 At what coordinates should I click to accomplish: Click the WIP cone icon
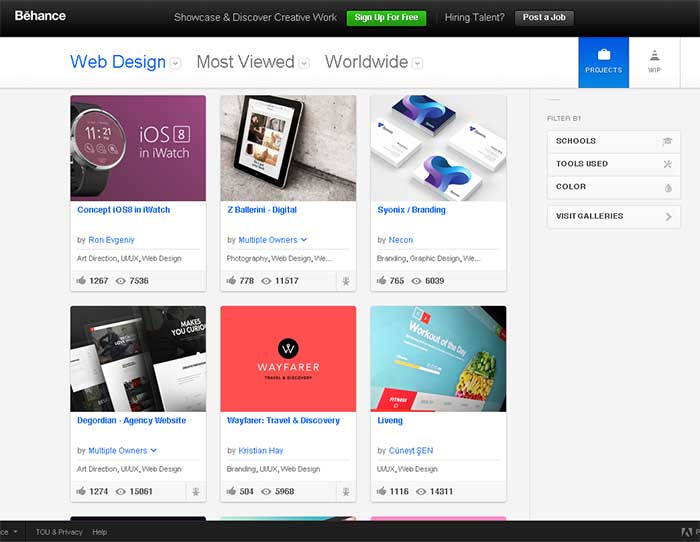[654, 55]
